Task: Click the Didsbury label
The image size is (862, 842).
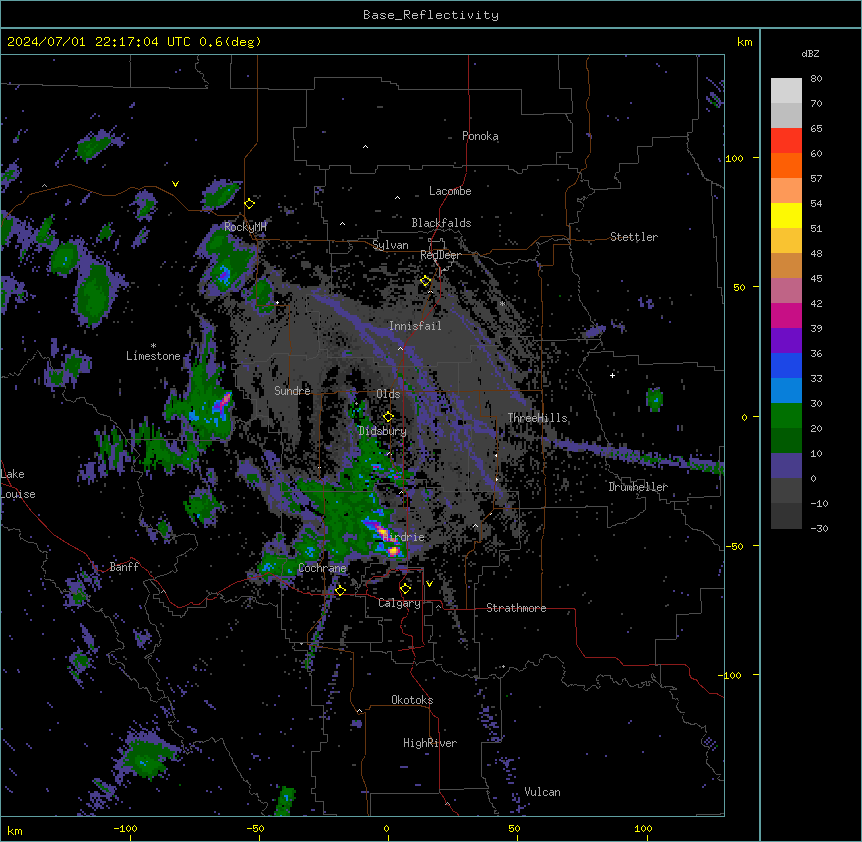Action: click(383, 431)
